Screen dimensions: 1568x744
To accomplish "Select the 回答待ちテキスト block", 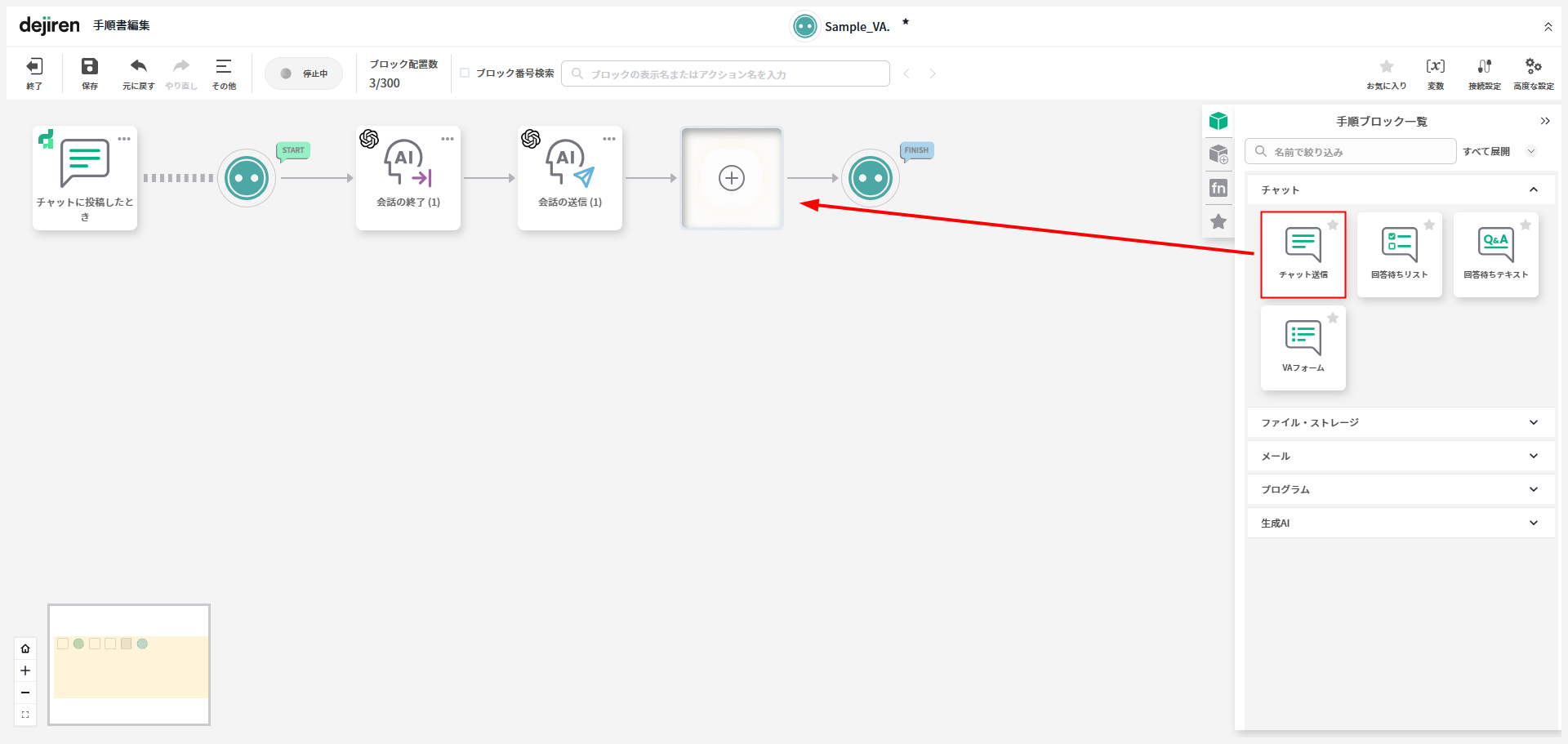I will tap(1495, 254).
